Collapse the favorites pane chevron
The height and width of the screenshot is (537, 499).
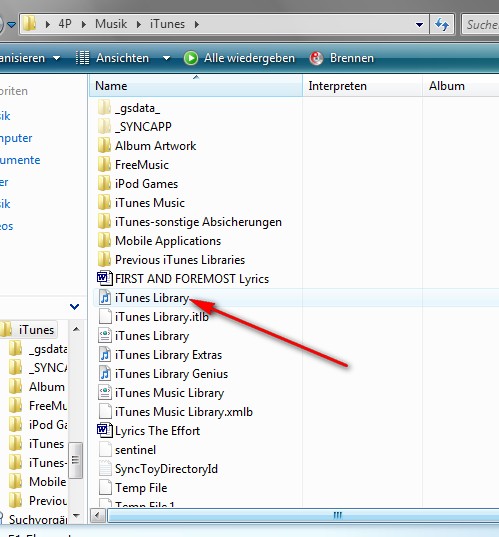pyautogui.click(x=74, y=307)
